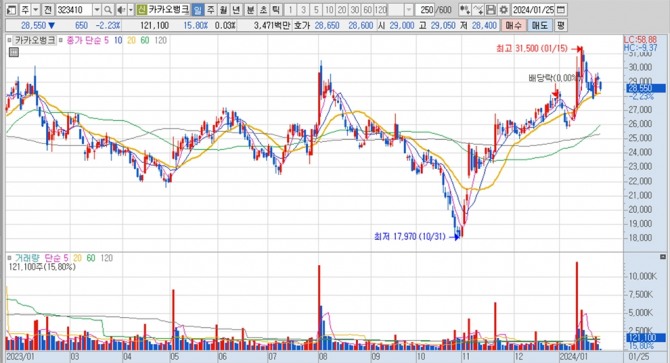Image resolution: width=670 pixels, height=363 pixels.
Task: Click the save chart floppy icon
Action: tap(491, 9)
